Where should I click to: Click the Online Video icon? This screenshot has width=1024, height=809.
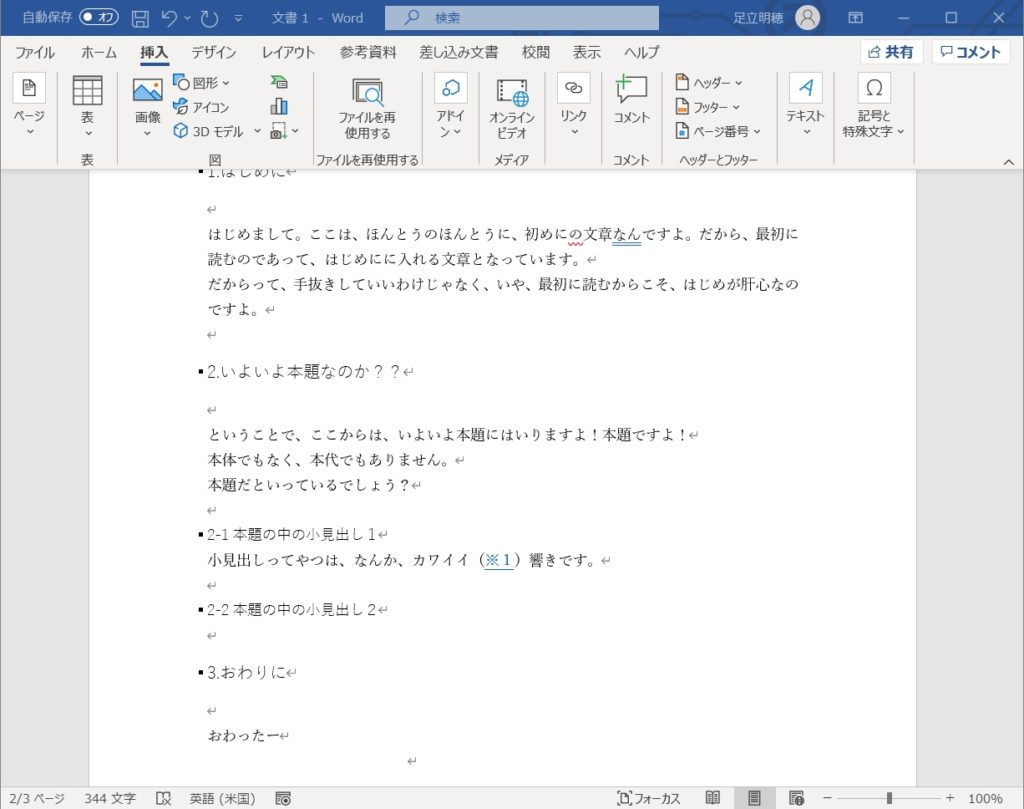(x=511, y=105)
